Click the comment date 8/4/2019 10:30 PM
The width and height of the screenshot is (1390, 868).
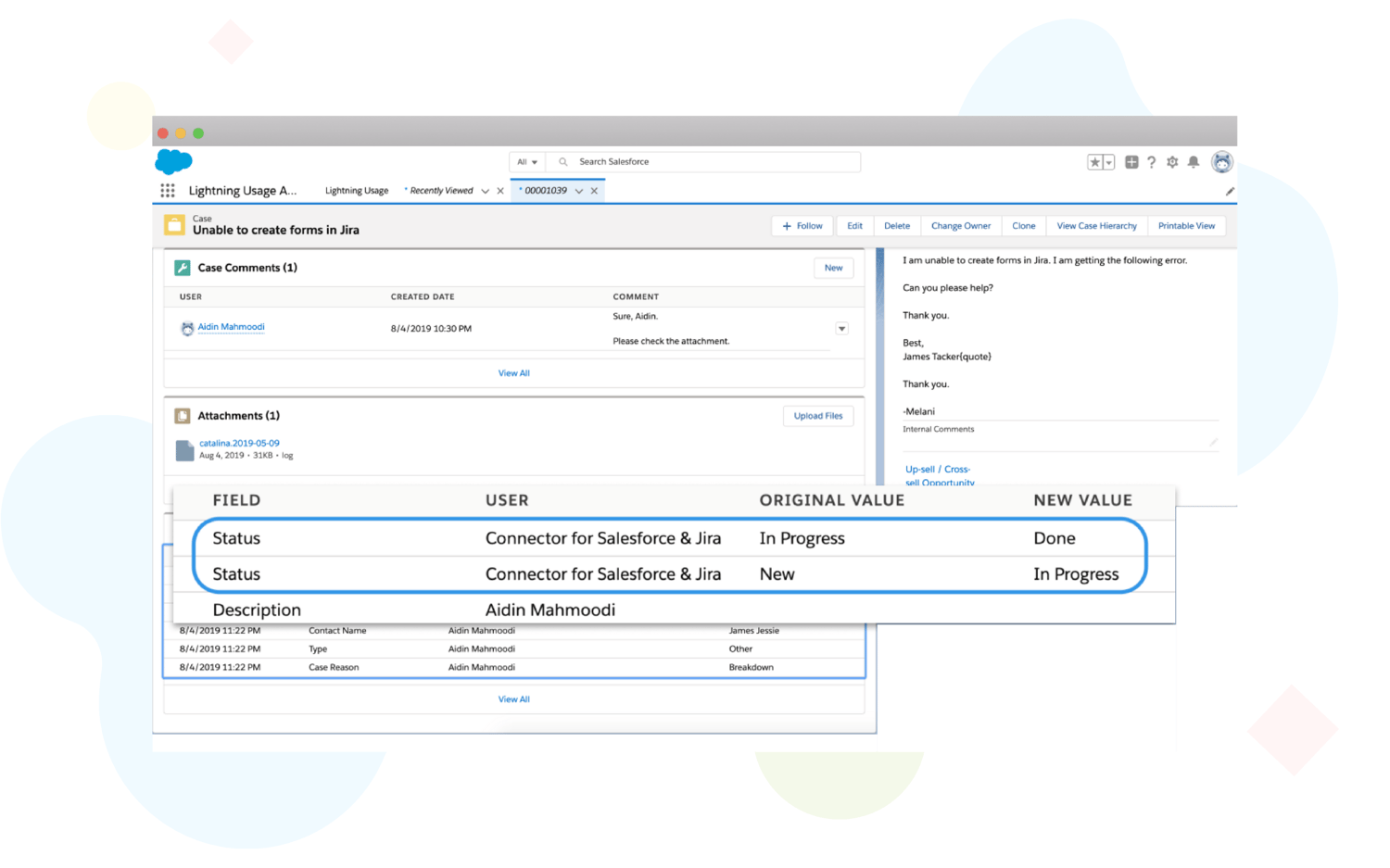(x=431, y=329)
